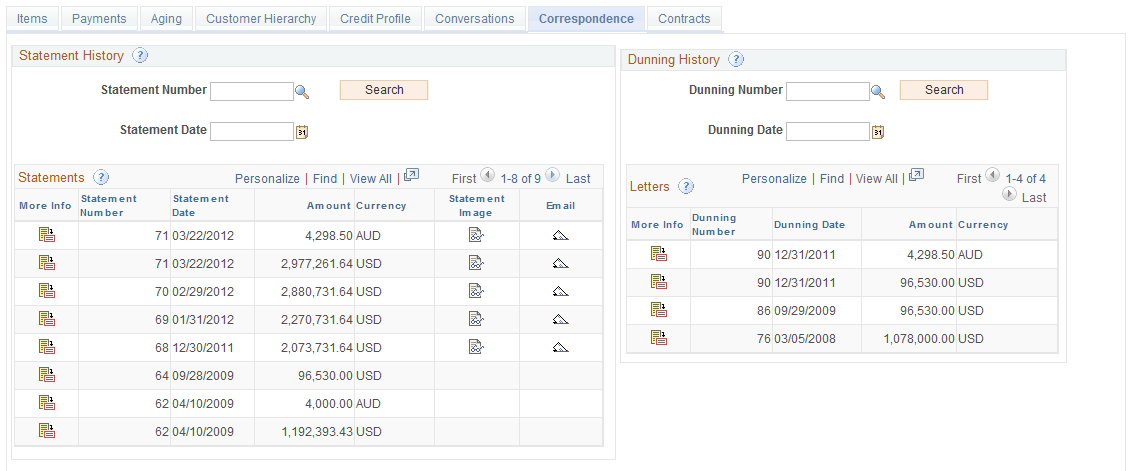Open More Info for statement 71 AUD row
The image size is (1140, 471).
click(47, 235)
